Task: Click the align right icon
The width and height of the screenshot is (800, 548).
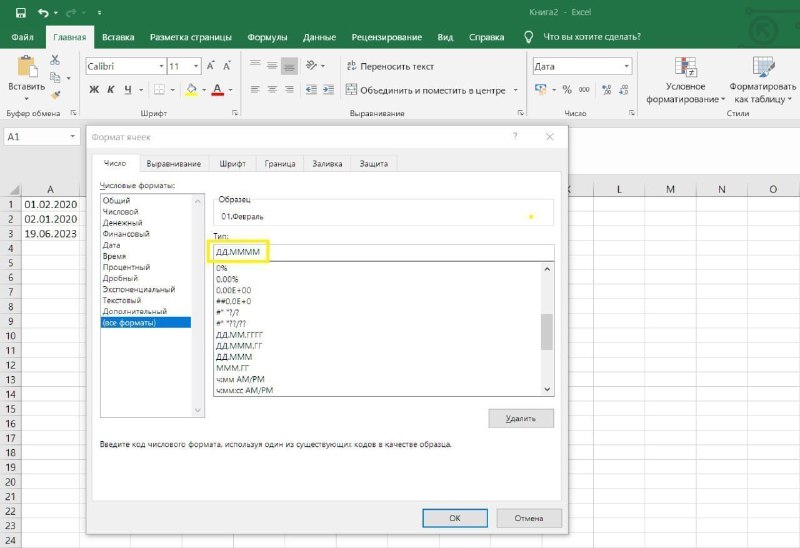Action: (x=289, y=90)
